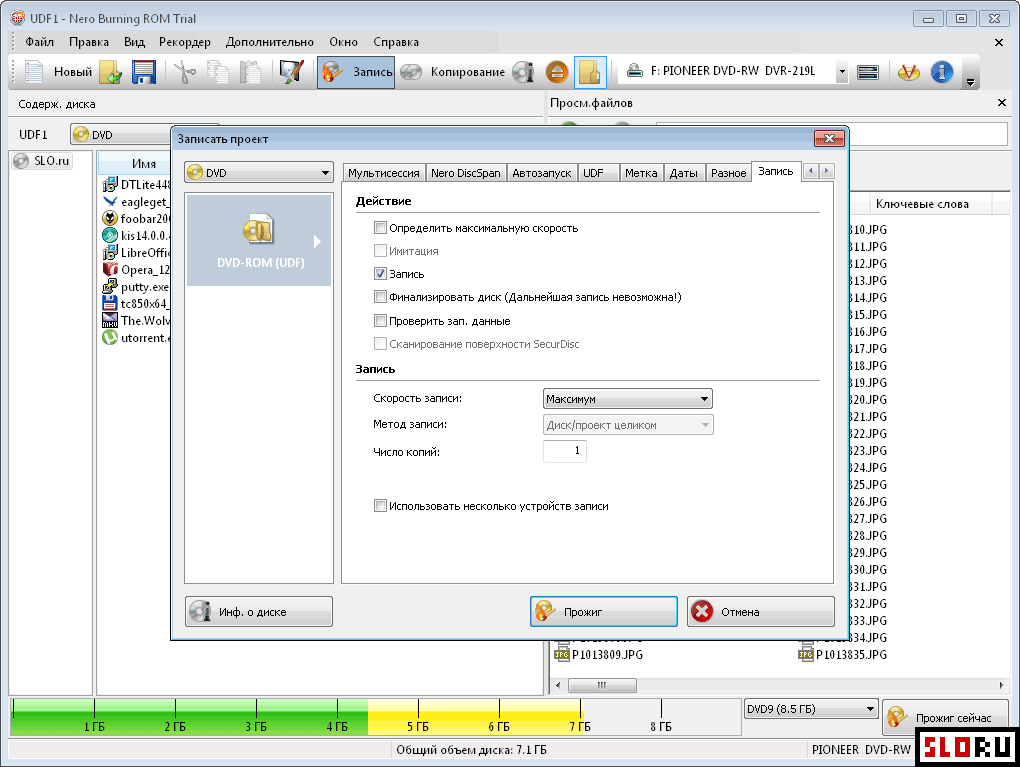This screenshot has height=767, width=1020.
Task: Click the Прожиг сейчас button at bottom right
Action: tap(945, 718)
